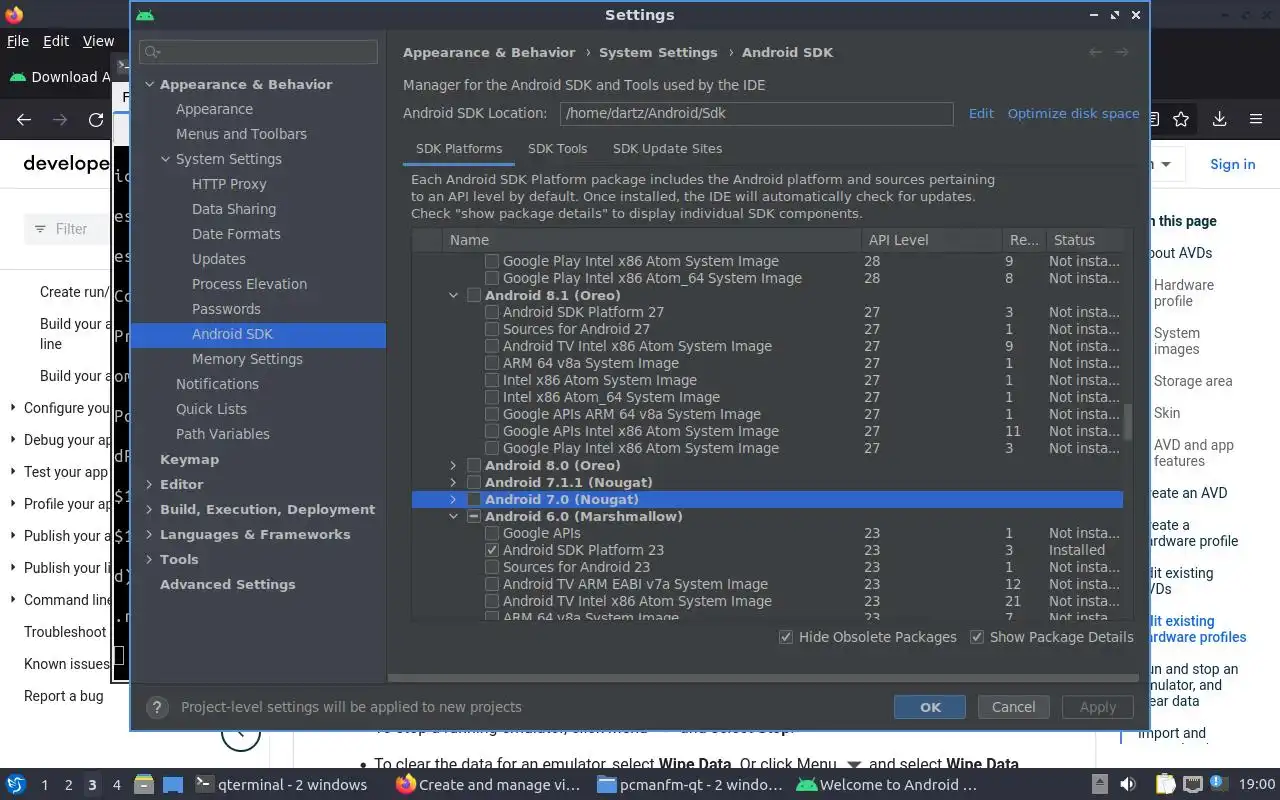Expand Editor settings section

(149, 484)
